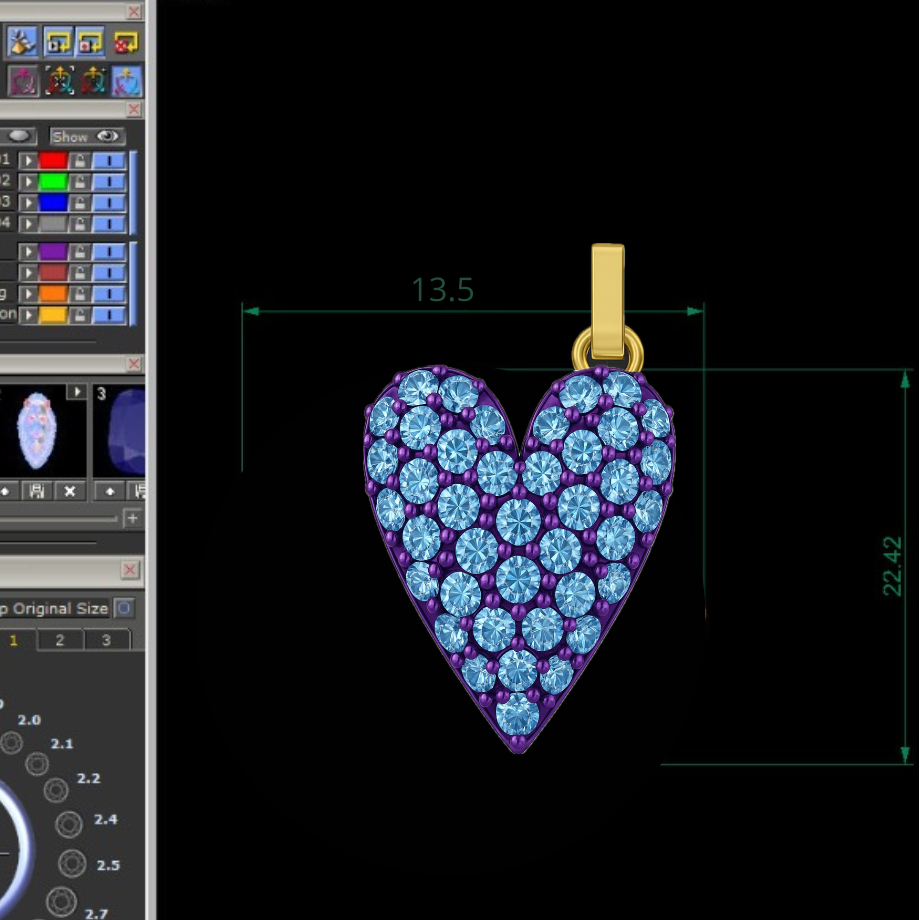Select the highlighted blue gem tool icon
This screenshot has height=920, width=920.
coord(124,79)
